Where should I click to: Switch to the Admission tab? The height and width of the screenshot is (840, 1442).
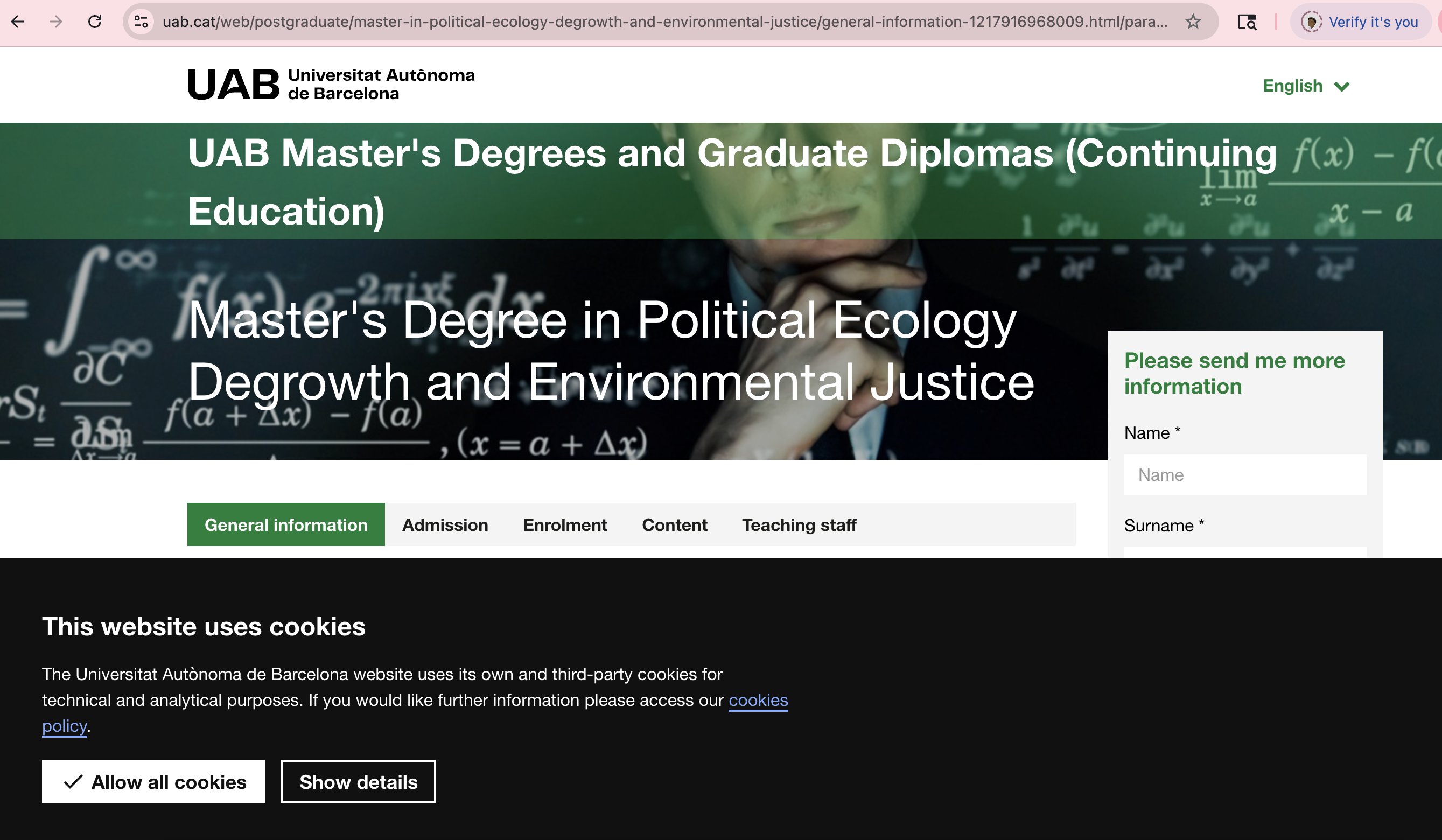click(x=445, y=524)
